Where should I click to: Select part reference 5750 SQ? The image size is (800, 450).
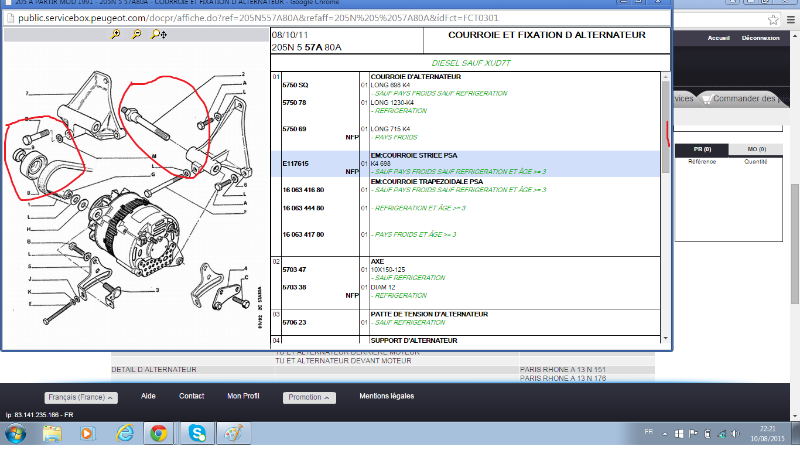click(295, 85)
